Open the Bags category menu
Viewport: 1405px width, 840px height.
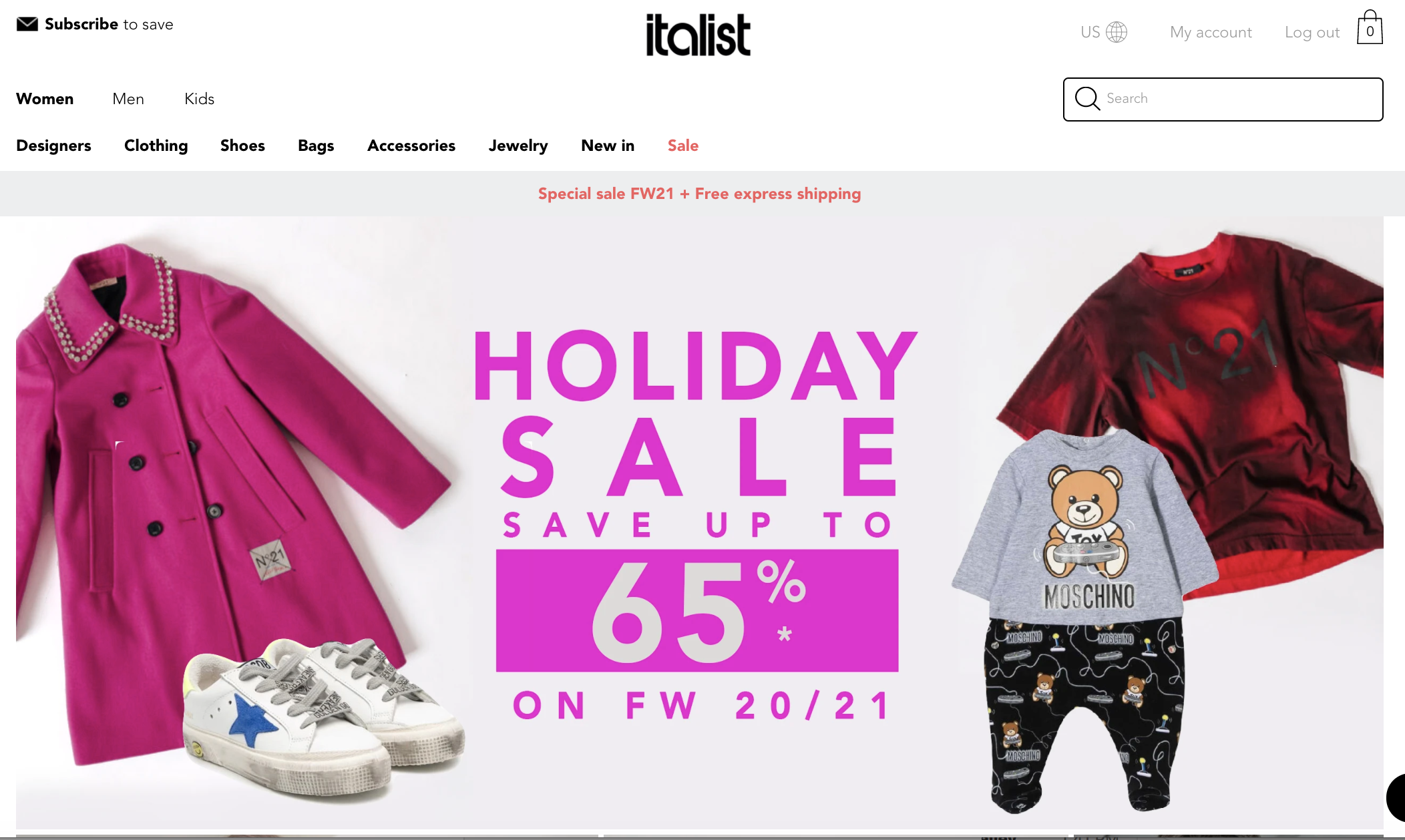coord(316,146)
